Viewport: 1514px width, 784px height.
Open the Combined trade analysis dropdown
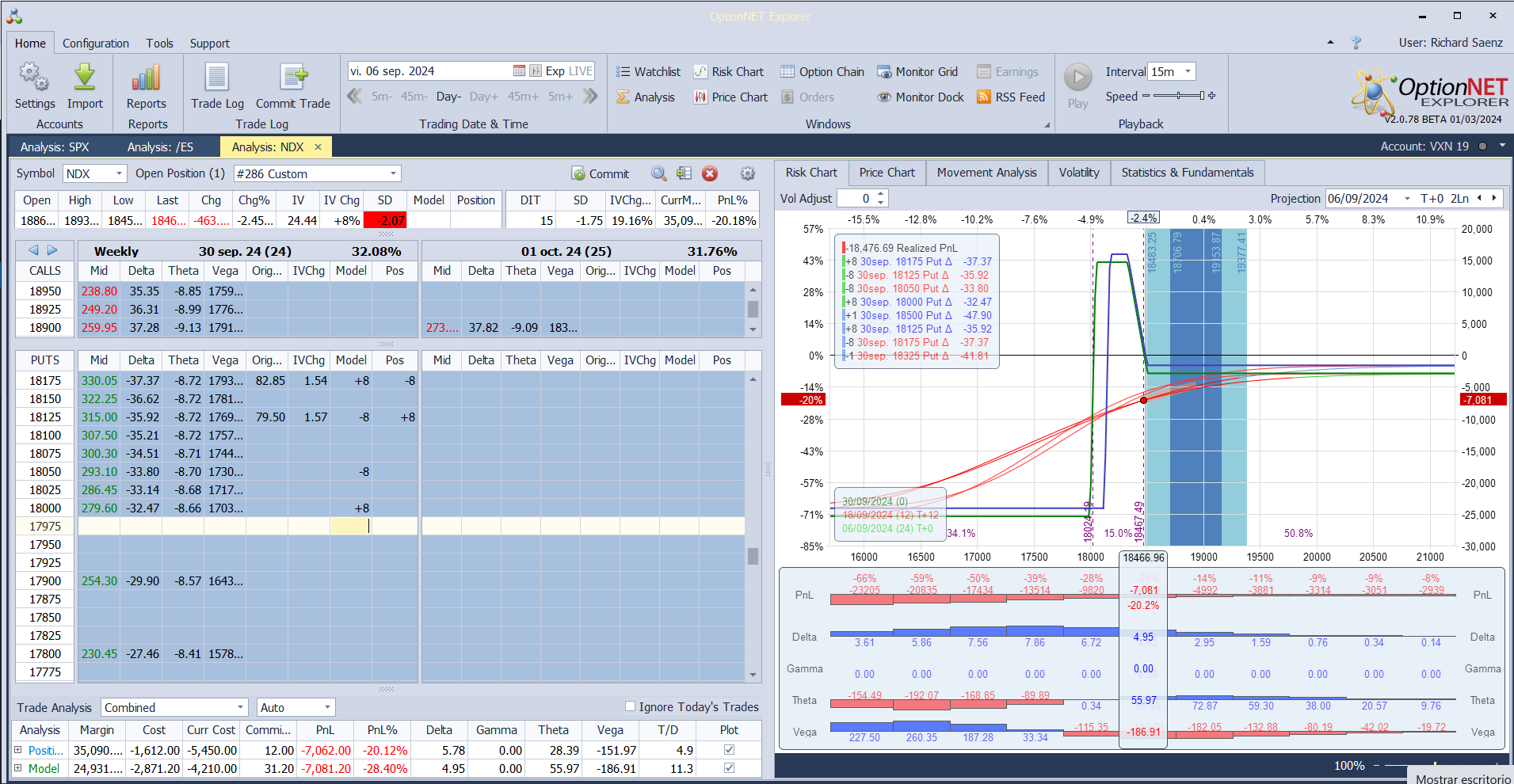pos(241,707)
